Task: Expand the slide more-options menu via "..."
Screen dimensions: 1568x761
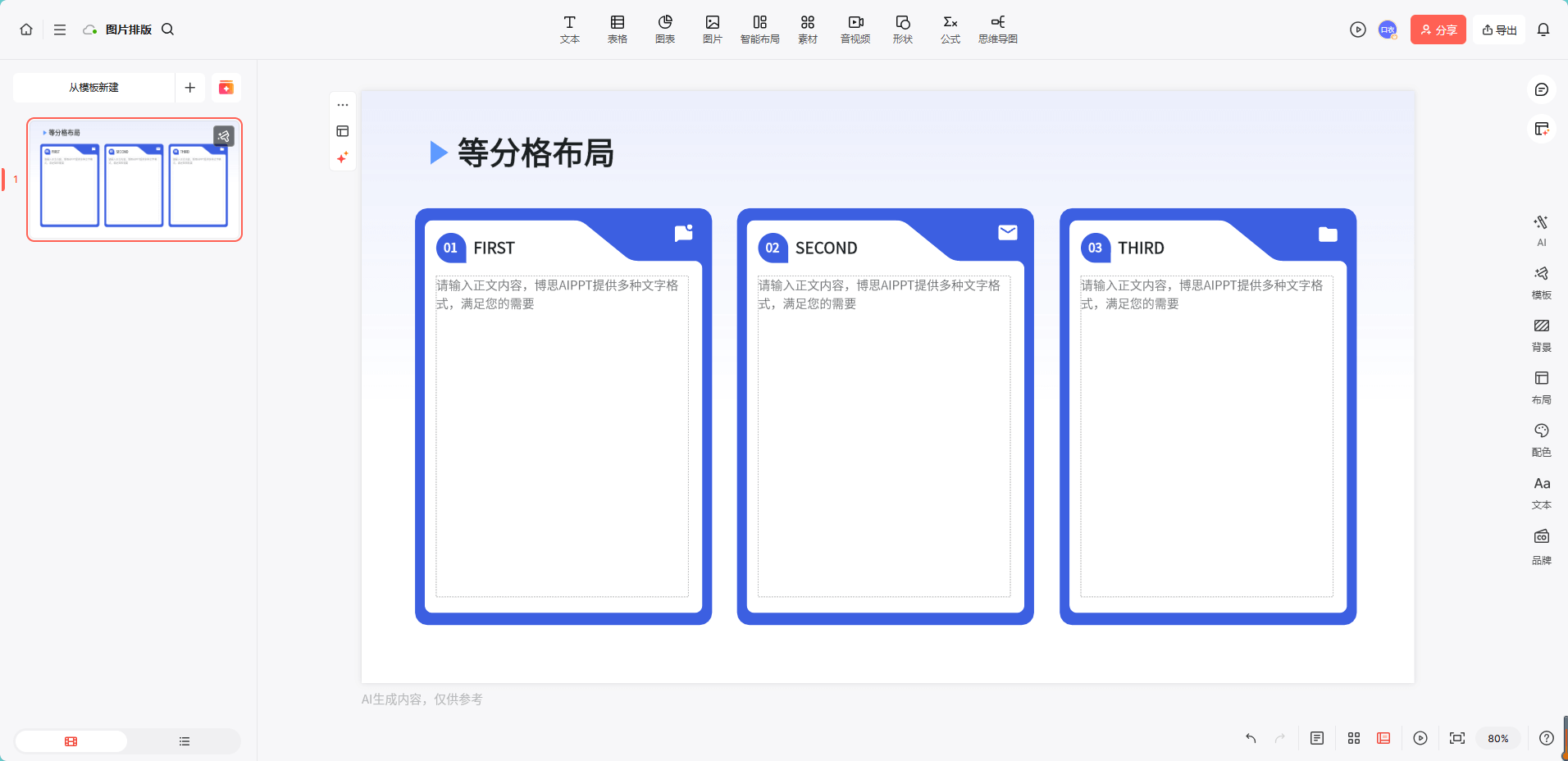Action: tap(342, 105)
